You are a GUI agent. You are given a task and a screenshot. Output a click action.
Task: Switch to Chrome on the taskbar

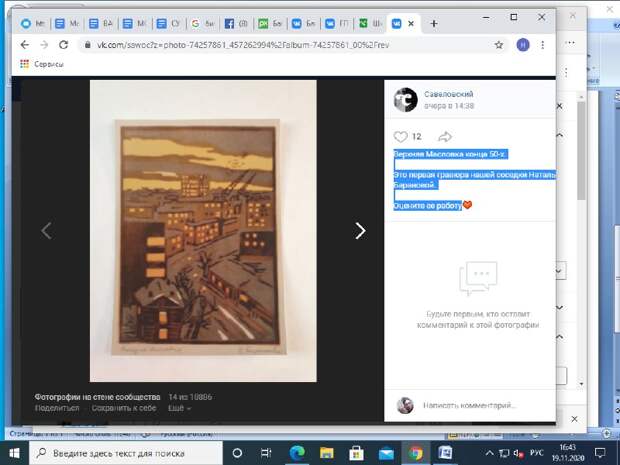tap(416, 453)
